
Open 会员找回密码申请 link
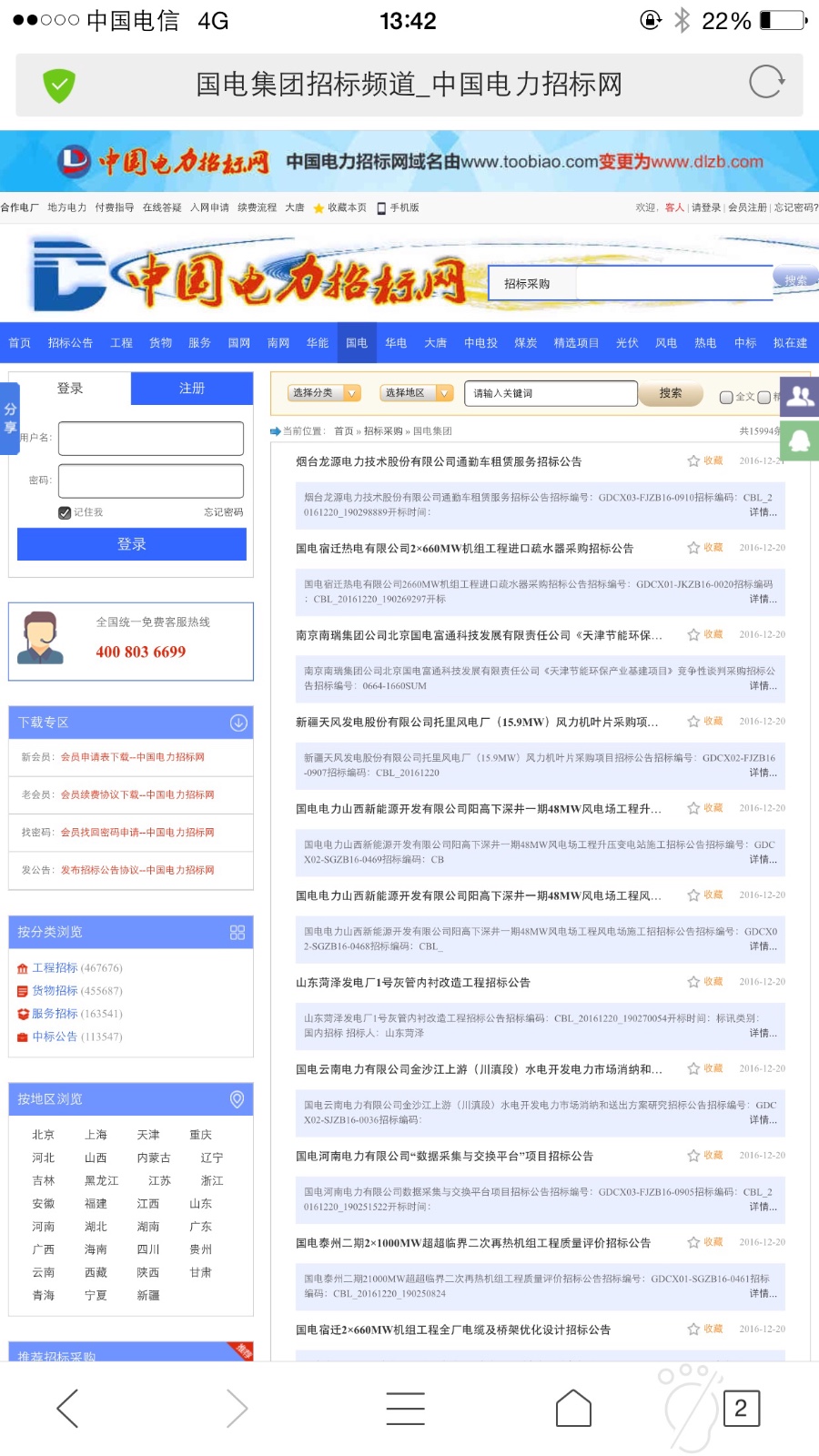pyautogui.click(x=137, y=833)
